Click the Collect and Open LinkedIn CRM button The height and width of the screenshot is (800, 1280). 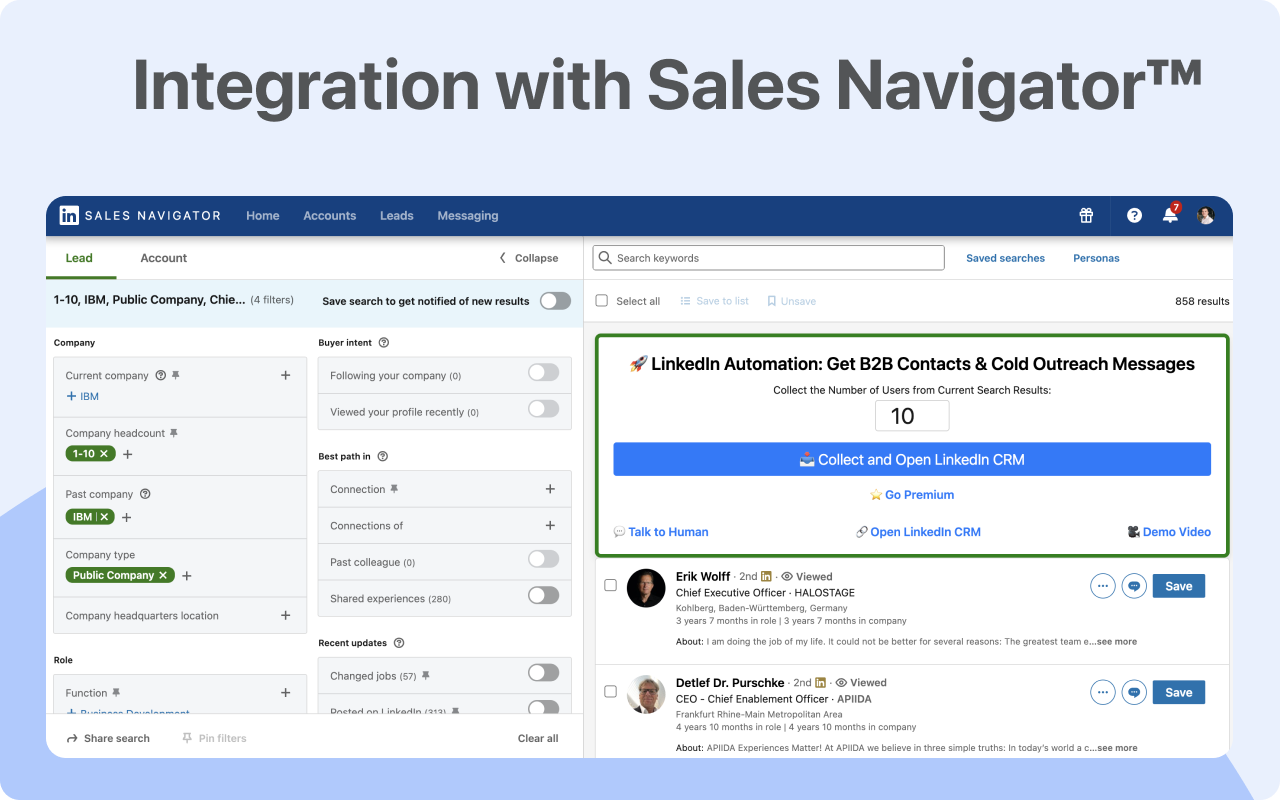(912, 459)
